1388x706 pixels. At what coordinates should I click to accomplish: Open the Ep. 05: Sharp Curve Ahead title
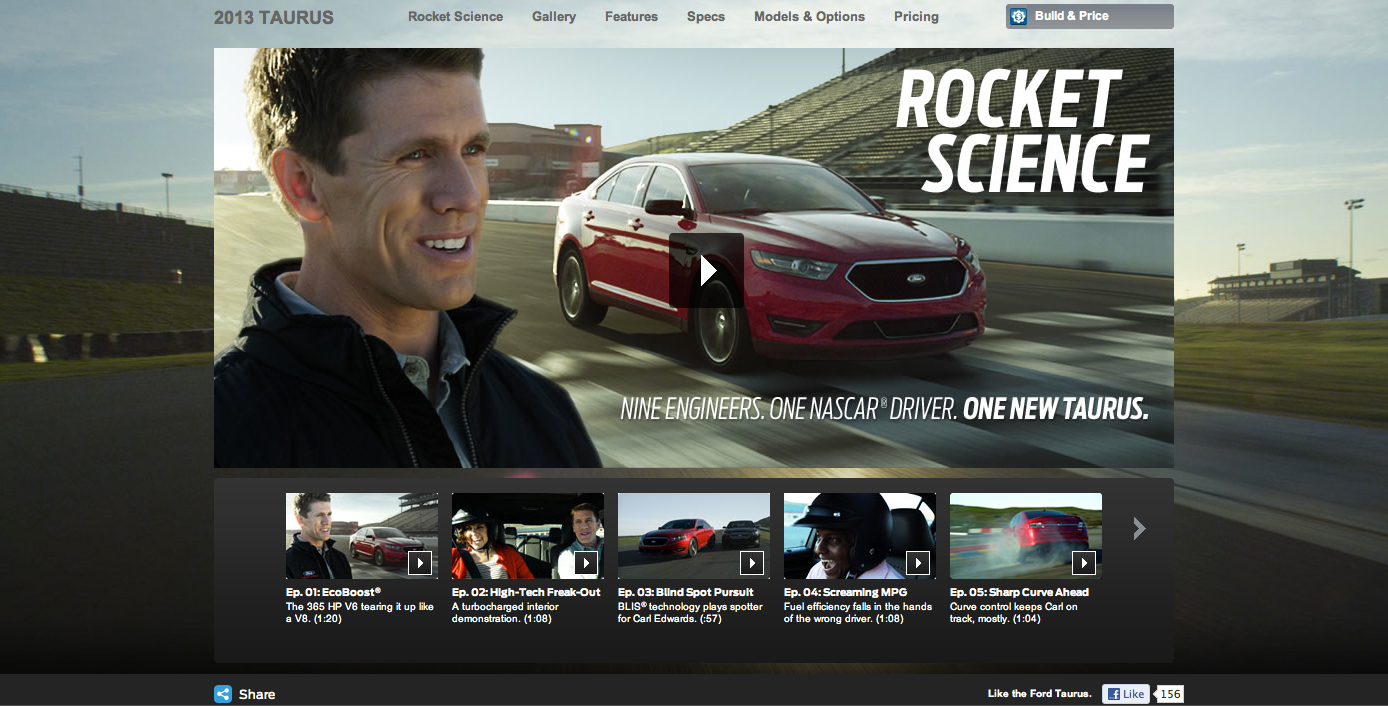(1019, 592)
